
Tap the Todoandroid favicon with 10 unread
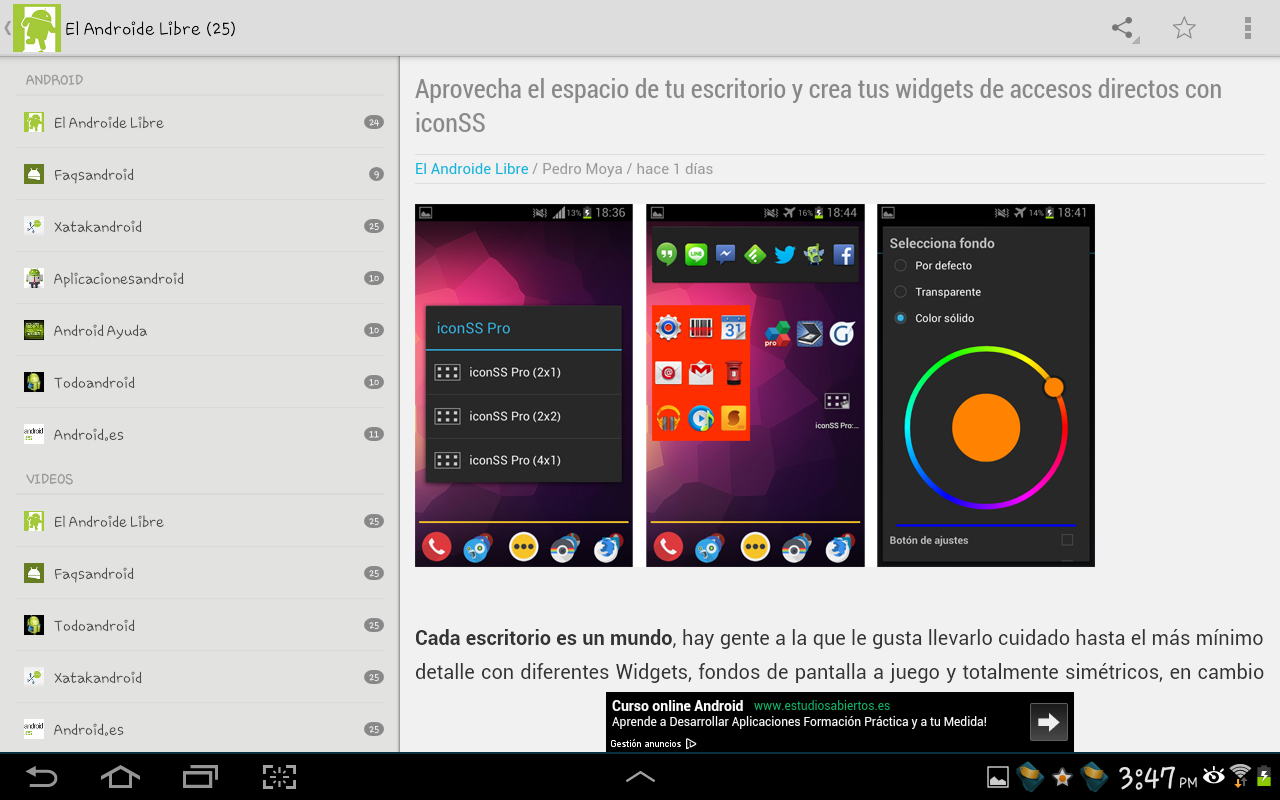click(34, 382)
